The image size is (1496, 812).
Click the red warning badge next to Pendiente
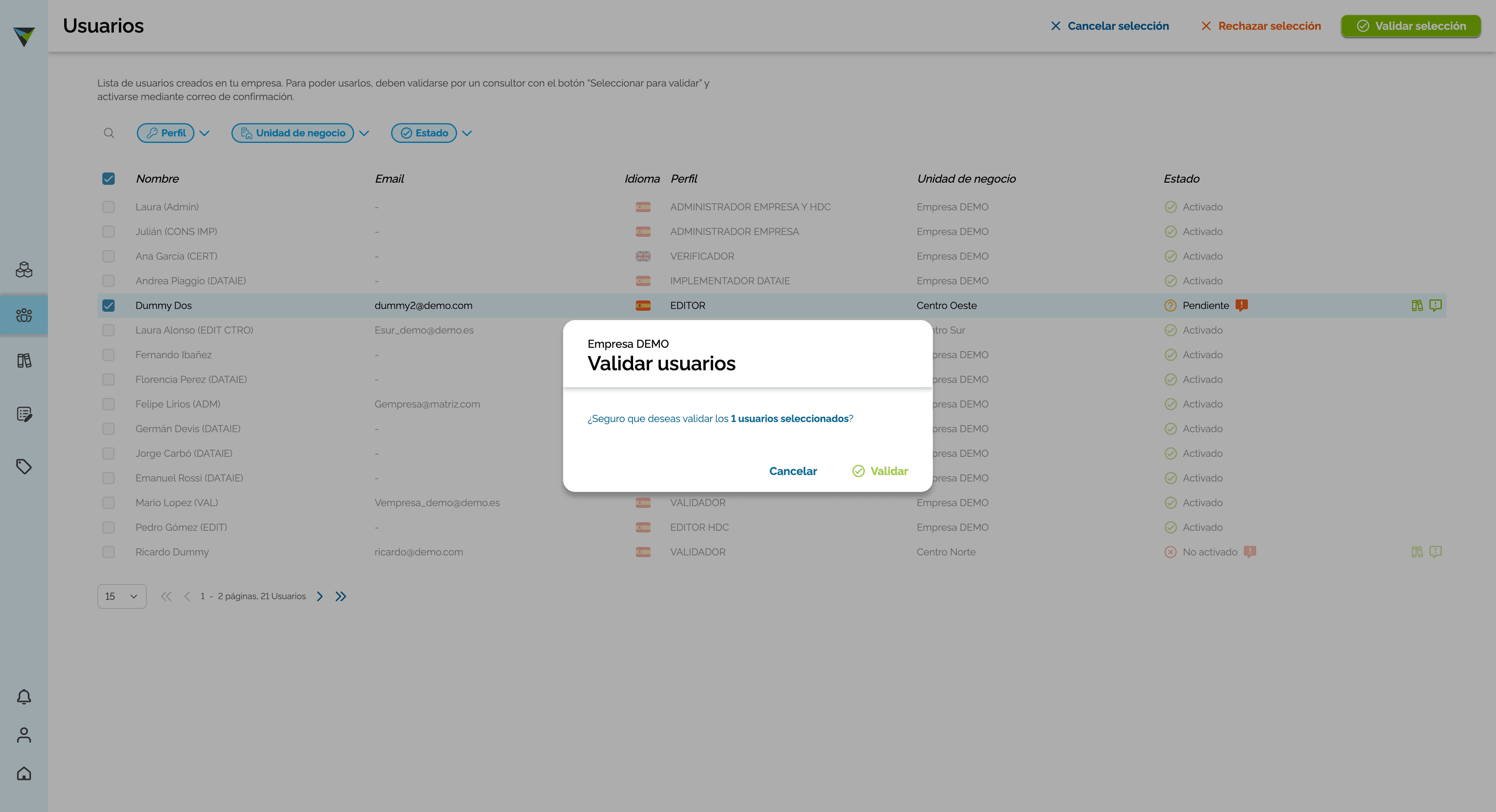point(1242,305)
